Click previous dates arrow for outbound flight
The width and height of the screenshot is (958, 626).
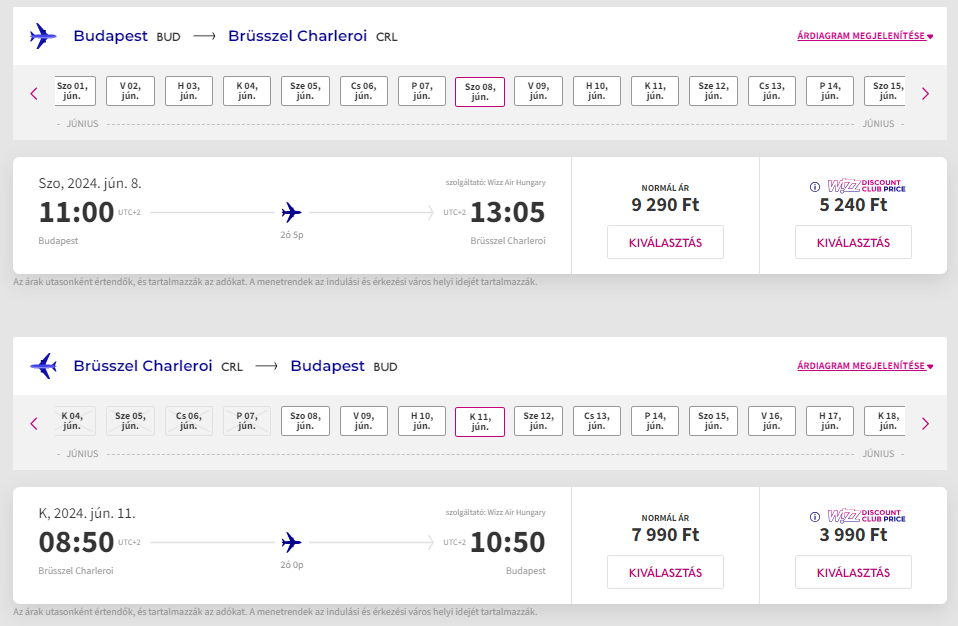pyautogui.click(x=34, y=93)
